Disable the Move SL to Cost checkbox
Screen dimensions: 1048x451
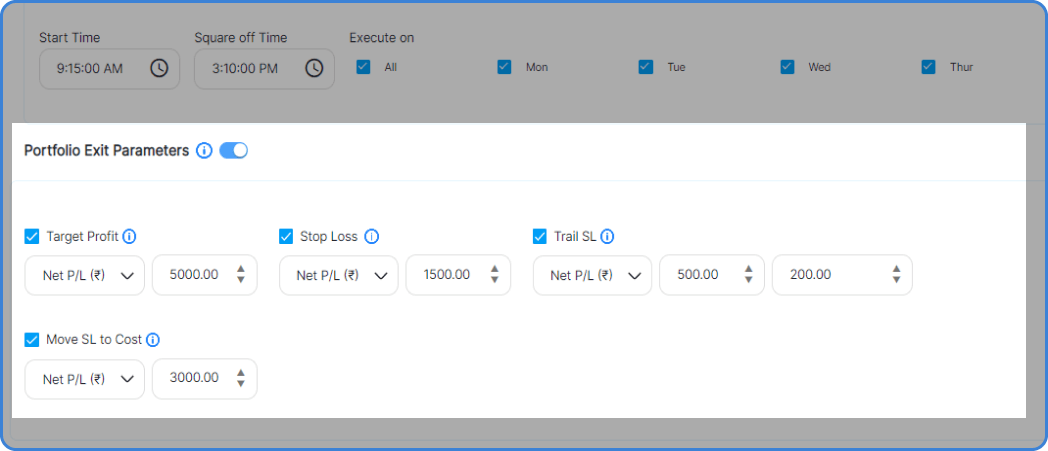point(31,340)
